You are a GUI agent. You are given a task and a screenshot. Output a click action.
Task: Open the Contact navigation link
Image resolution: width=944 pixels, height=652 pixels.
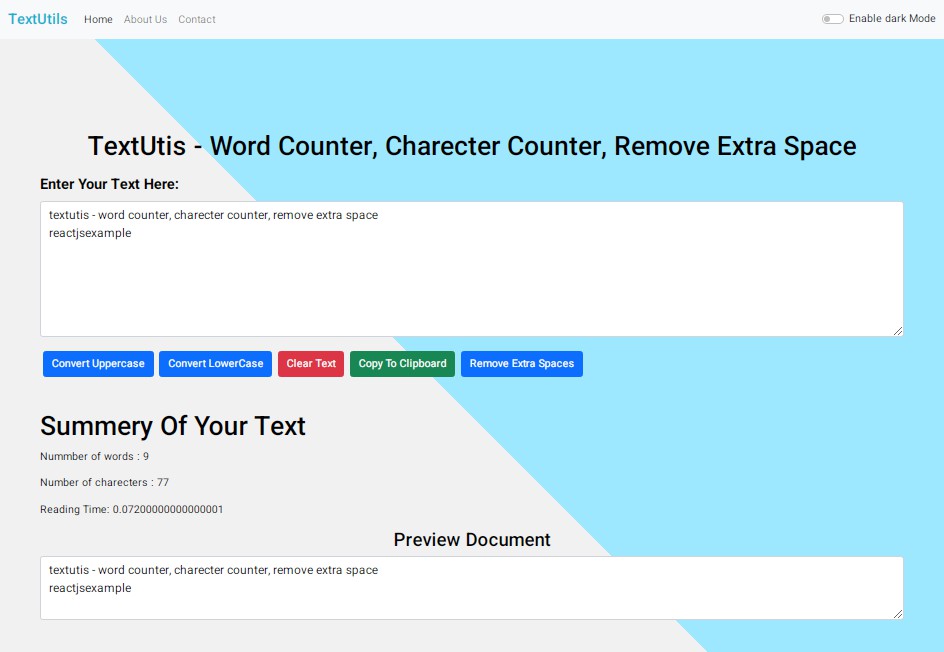point(197,19)
